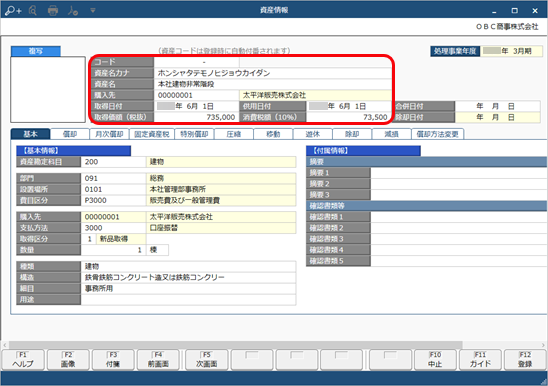Click the 構造 field with 鉄骨鉄筋コンクリート
This screenshot has width=548, height=386.
188,277
